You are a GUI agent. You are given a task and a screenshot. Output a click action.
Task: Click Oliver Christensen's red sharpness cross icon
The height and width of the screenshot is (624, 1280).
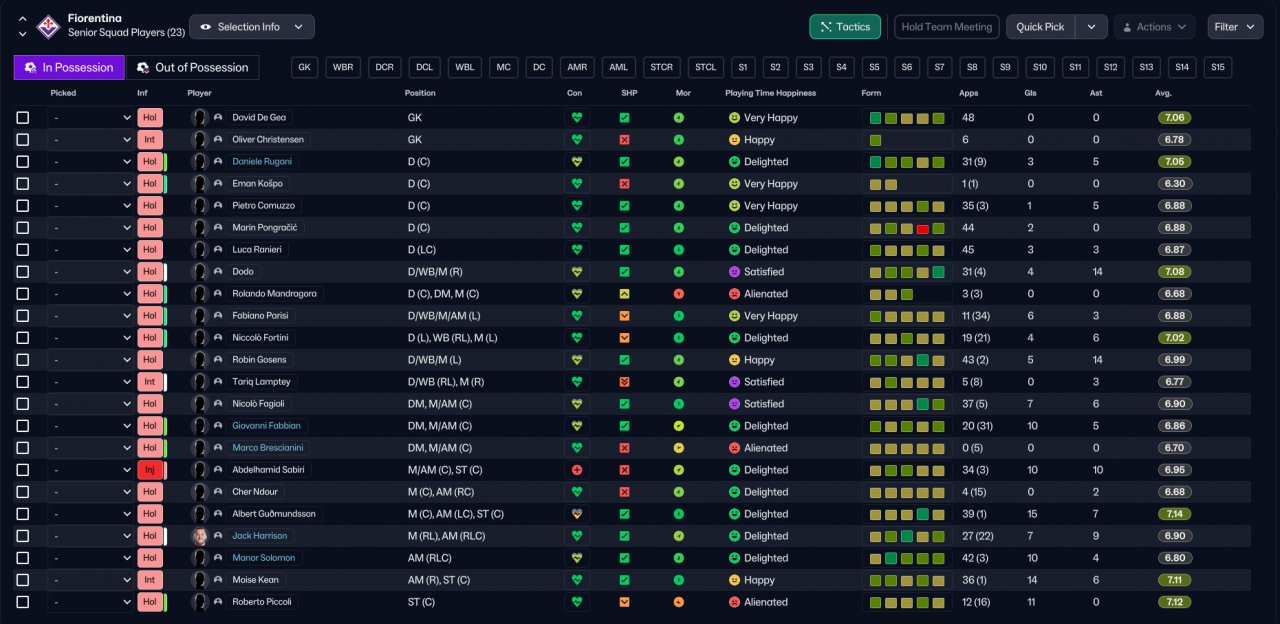point(624,139)
